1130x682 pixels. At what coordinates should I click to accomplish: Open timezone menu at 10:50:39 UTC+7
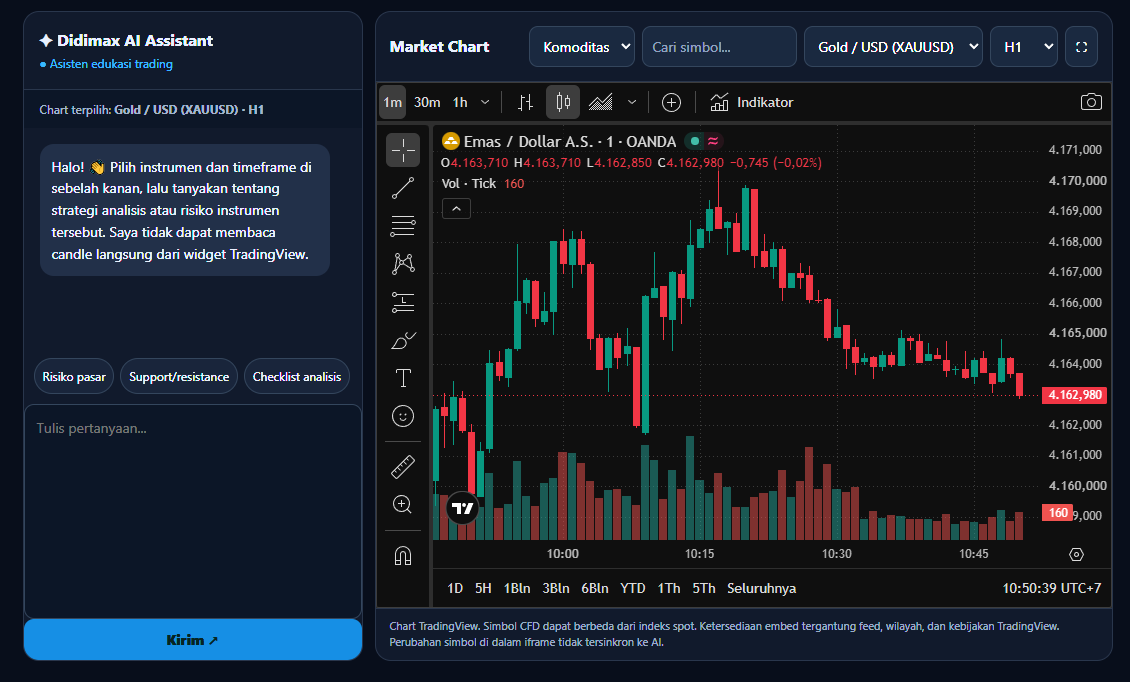coord(1051,588)
